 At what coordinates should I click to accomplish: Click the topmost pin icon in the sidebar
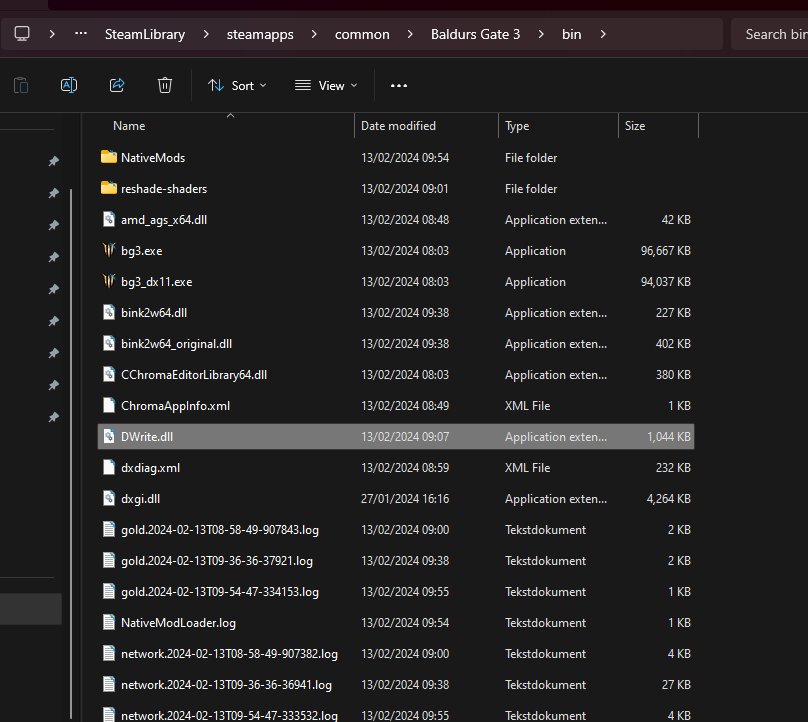[54, 161]
